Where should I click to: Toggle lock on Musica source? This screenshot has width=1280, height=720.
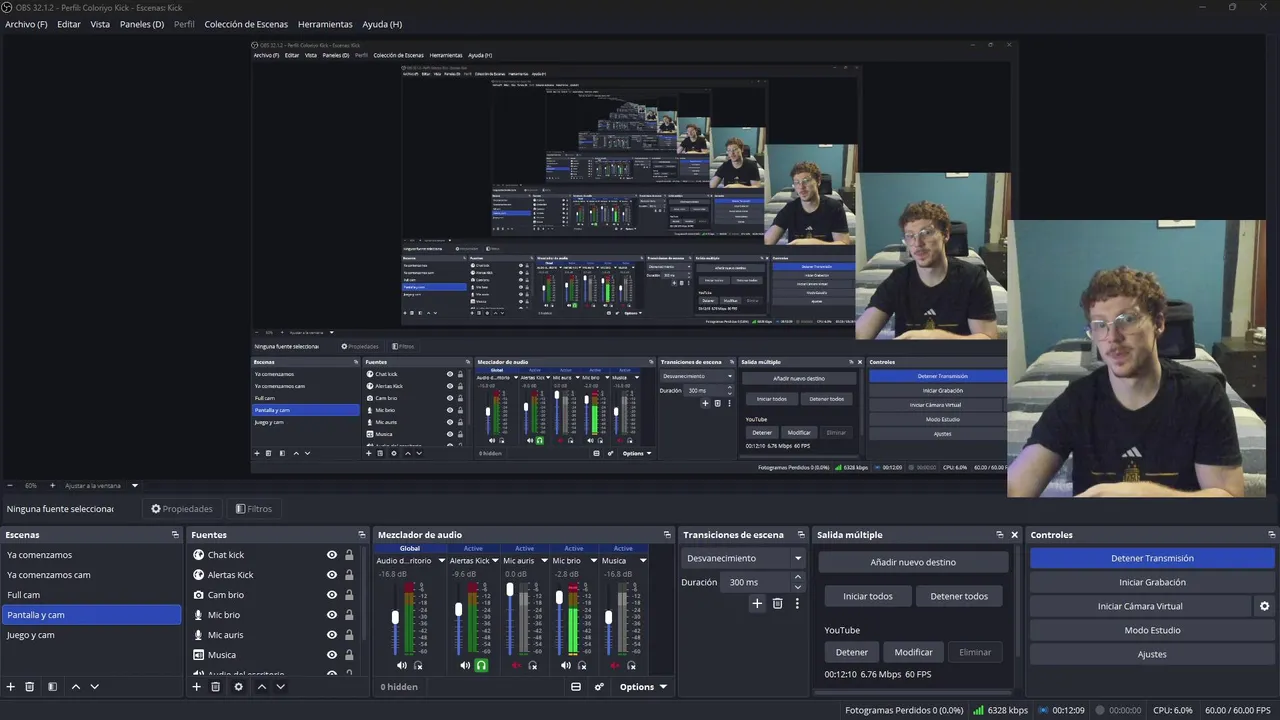349,655
